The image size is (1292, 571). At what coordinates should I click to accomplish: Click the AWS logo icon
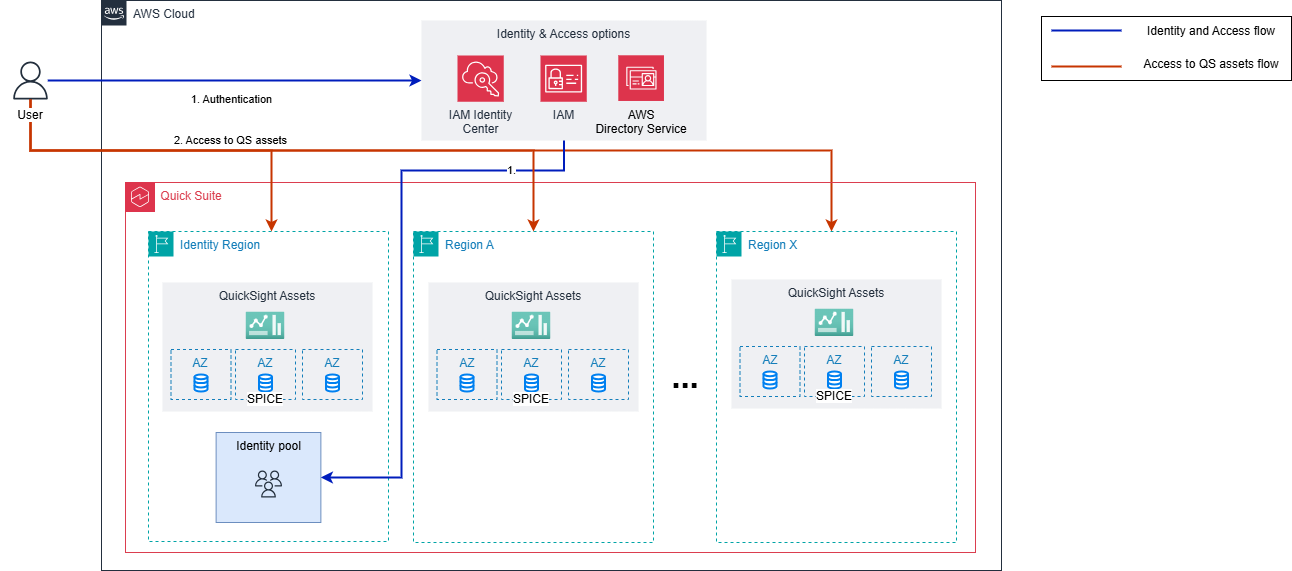114,13
